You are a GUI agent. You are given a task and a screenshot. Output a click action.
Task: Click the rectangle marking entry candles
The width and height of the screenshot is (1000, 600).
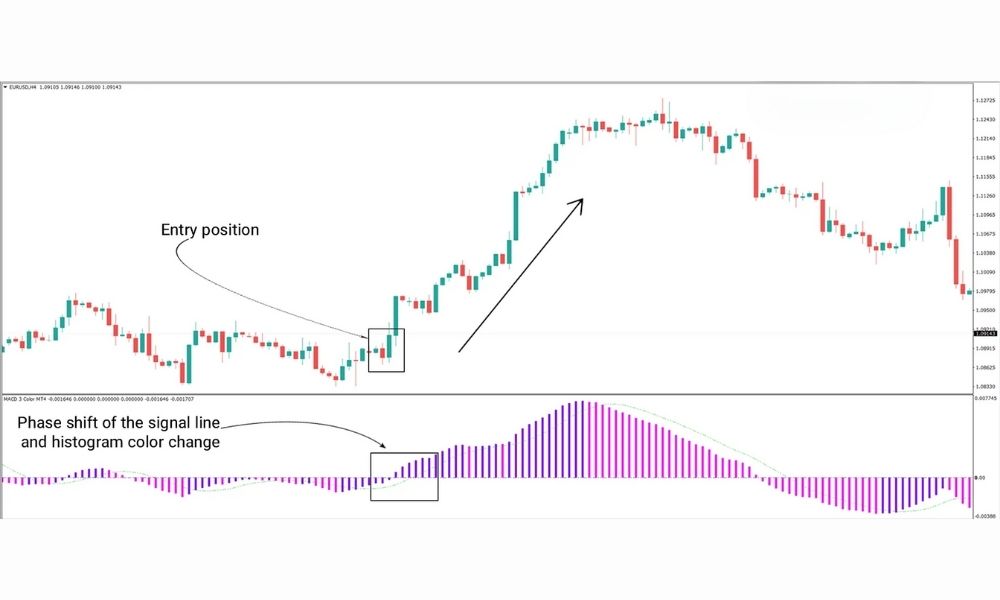coord(386,350)
